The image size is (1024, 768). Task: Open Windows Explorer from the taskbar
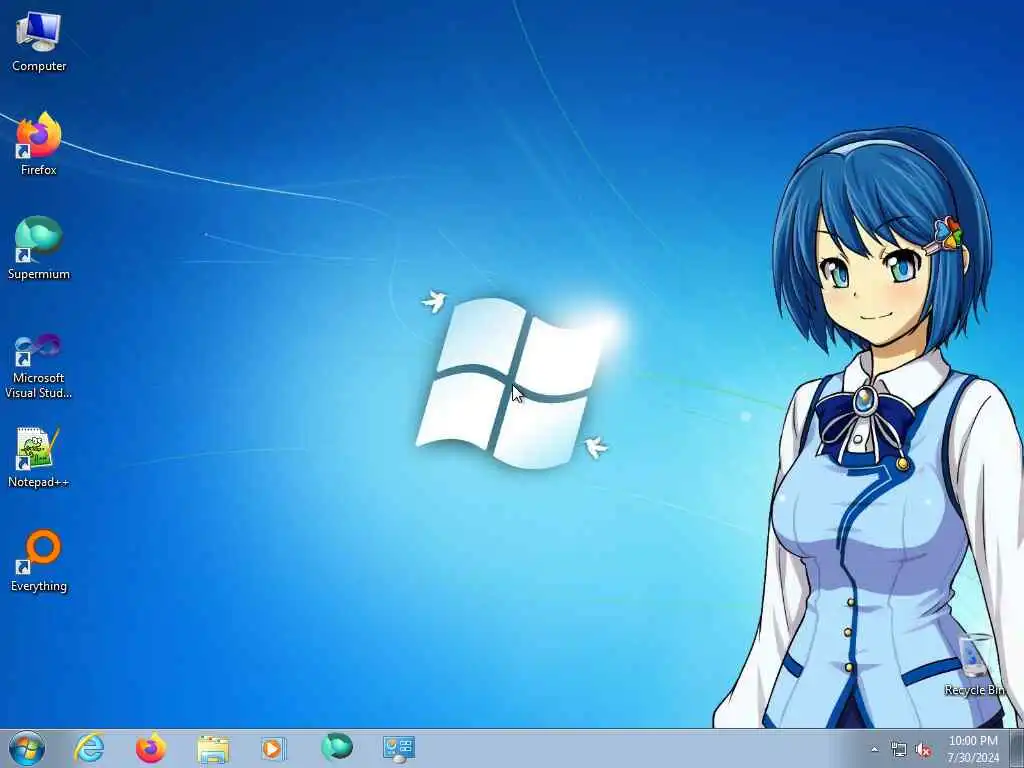pyautogui.click(x=213, y=749)
